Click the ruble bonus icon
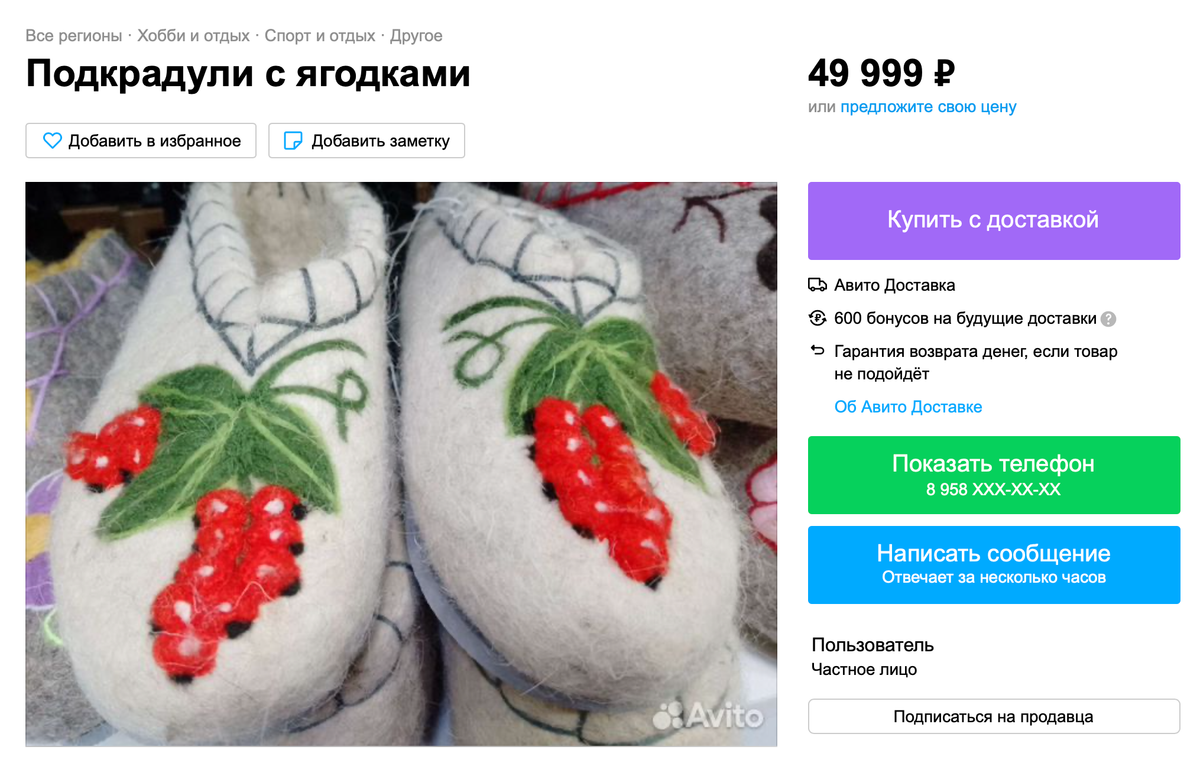This screenshot has height=780, width=1200. coord(817,319)
